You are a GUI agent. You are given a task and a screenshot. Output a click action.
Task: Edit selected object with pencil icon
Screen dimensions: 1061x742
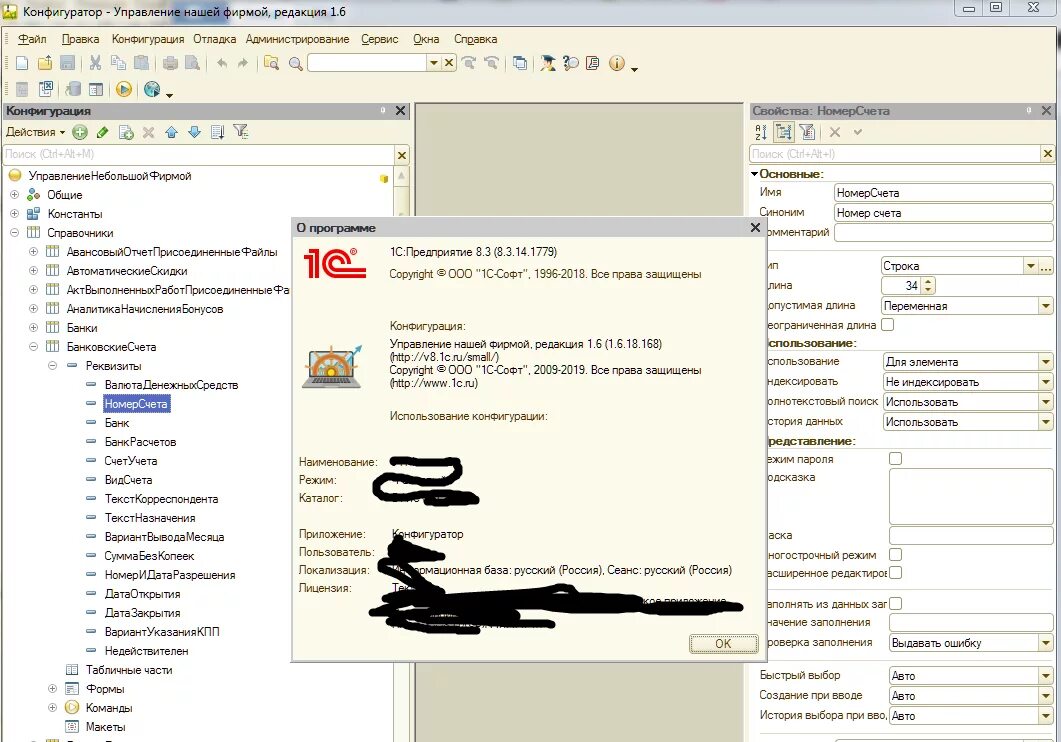click(x=103, y=133)
